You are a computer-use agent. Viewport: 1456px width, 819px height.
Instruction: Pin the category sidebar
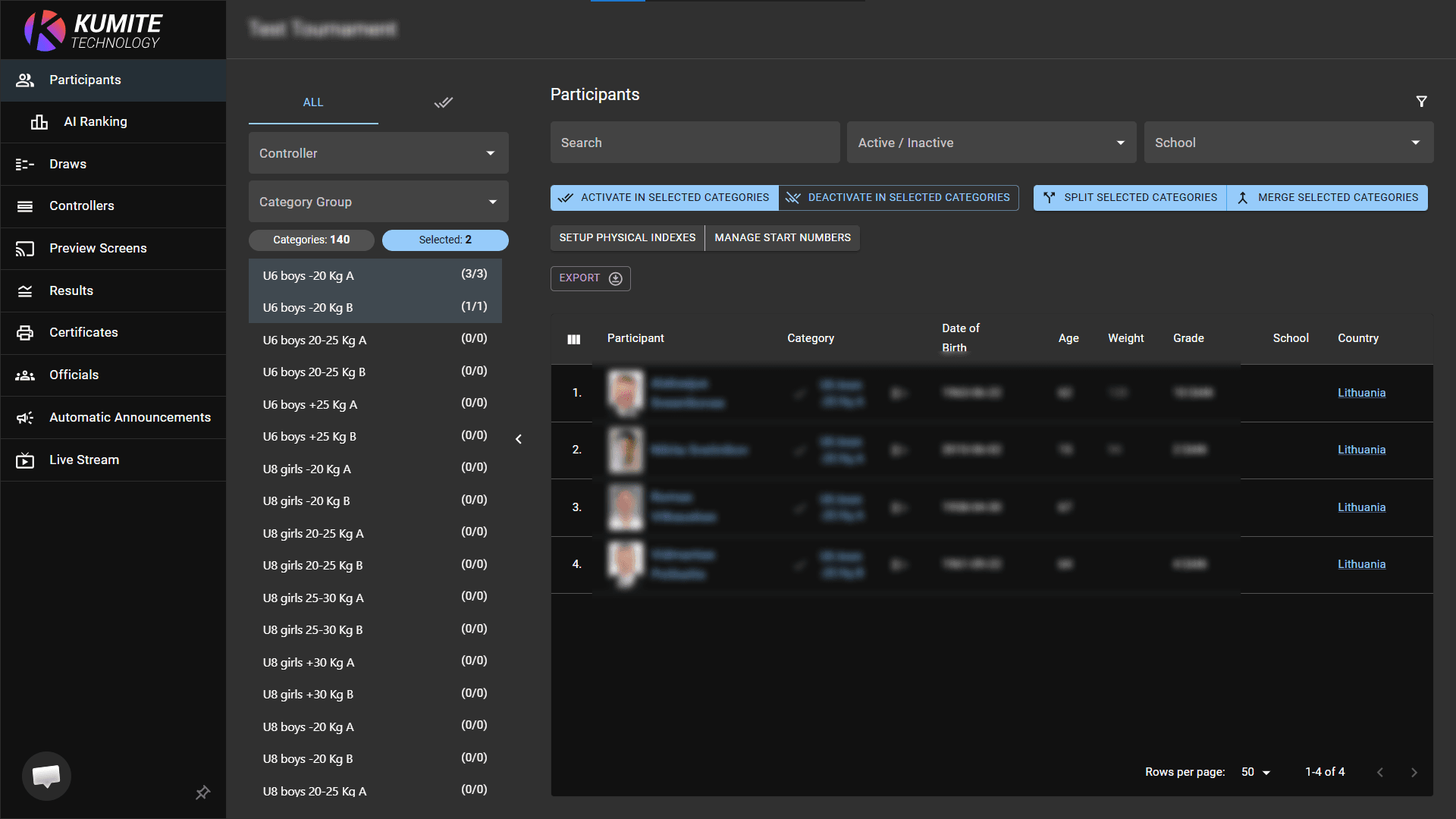click(202, 792)
